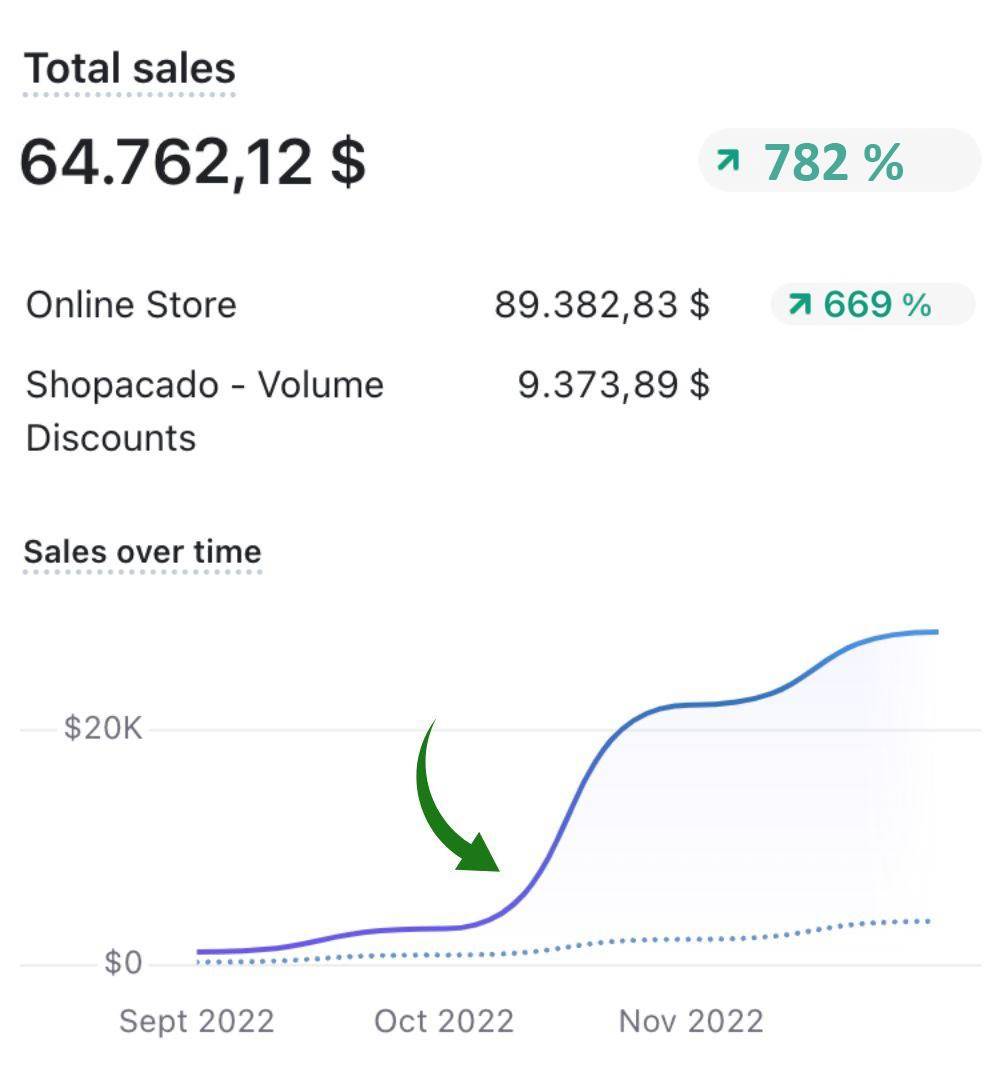Click the "Sales over time" heading
The width and height of the screenshot is (1000, 1067).
(x=142, y=552)
